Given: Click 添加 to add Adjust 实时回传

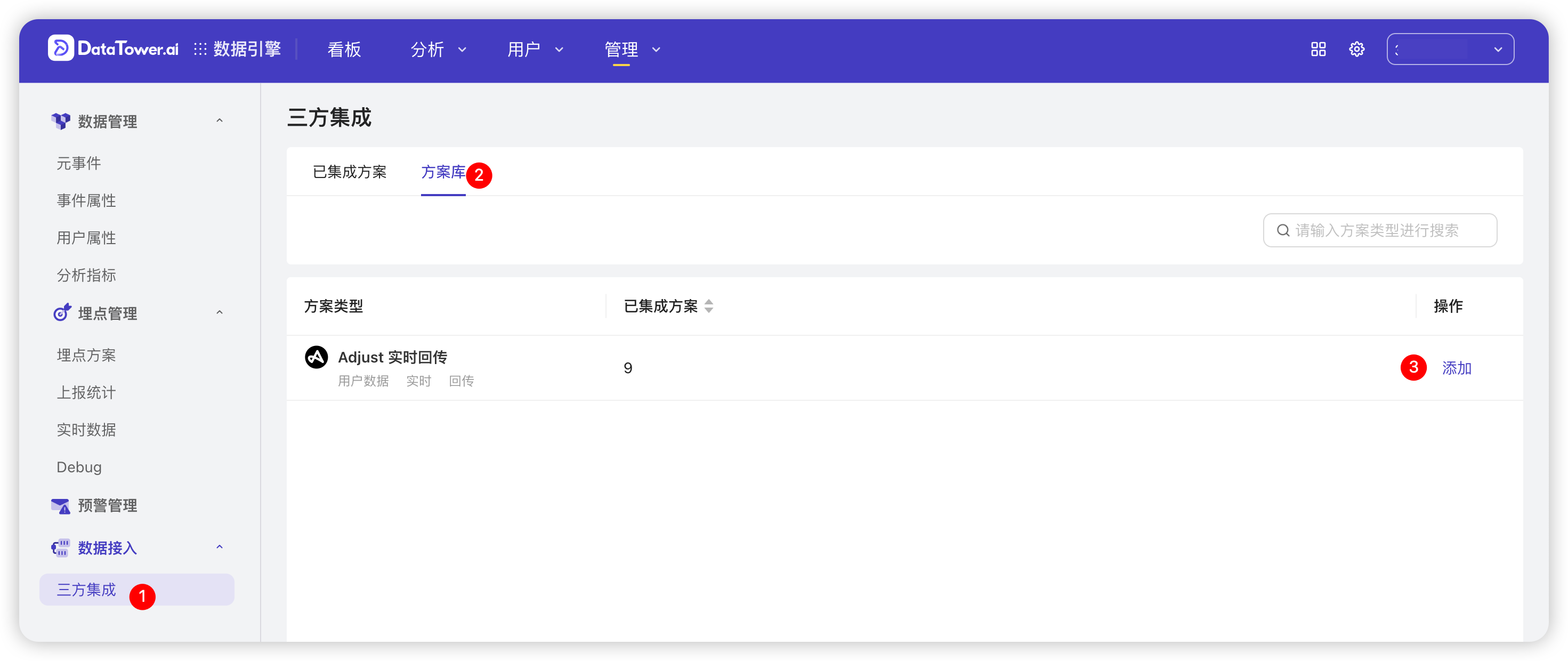Looking at the screenshot, I should pyautogui.click(x=1457, y=368).
